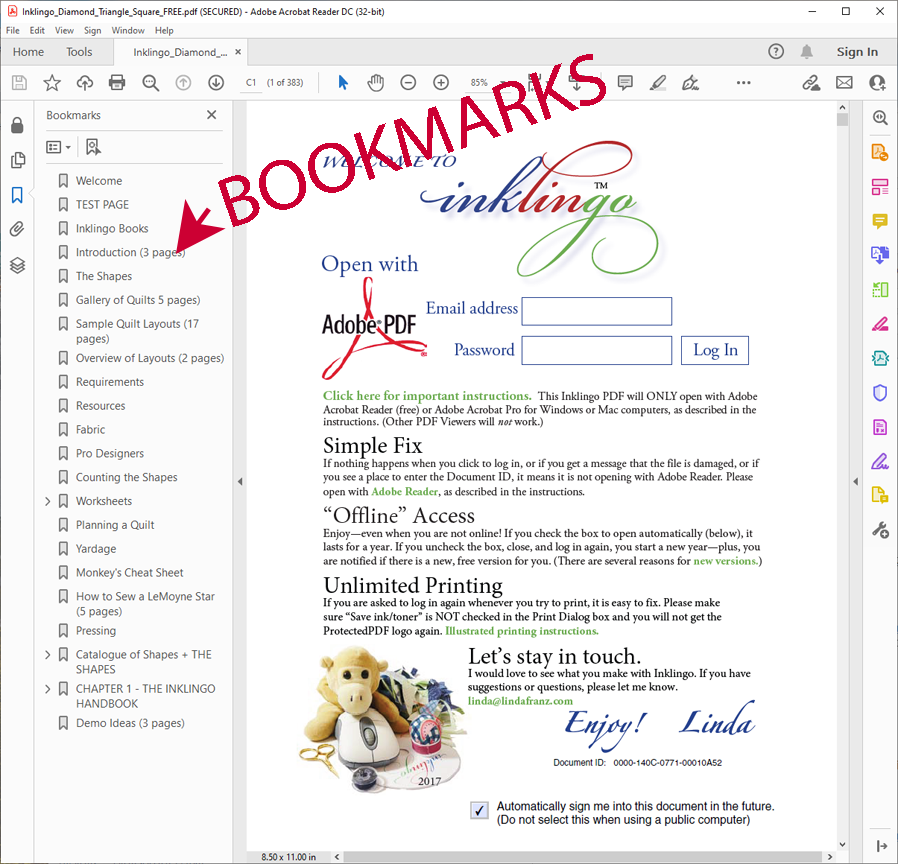Click the page number box C1
898x864 pixels.
click(251, 83)
